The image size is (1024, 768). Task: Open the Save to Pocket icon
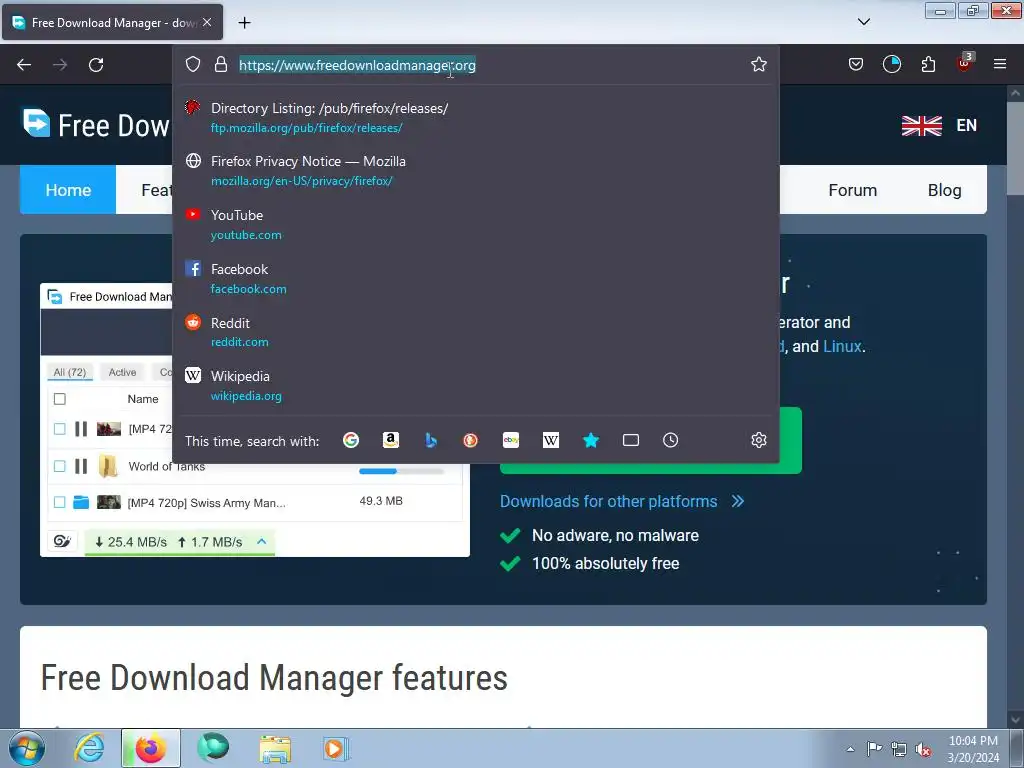[x=856, y=64]
